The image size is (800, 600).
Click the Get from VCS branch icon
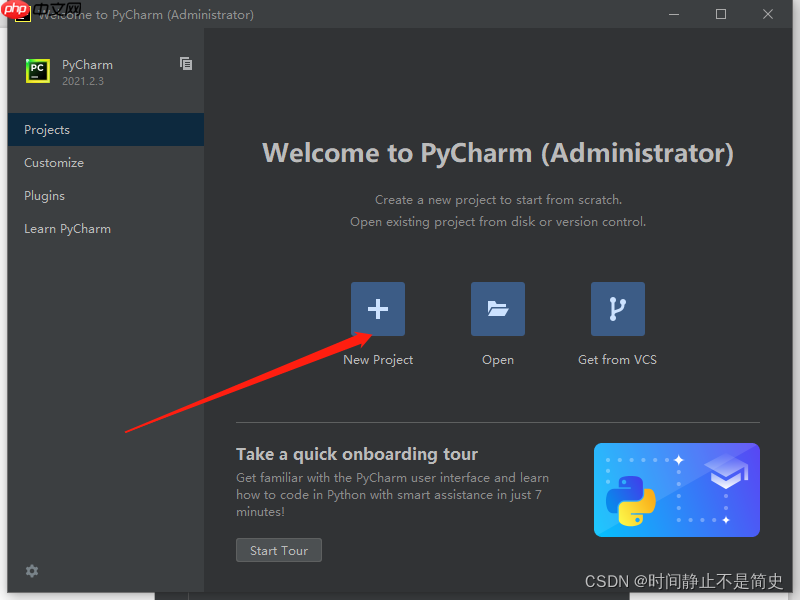click(x=617, y=309)
